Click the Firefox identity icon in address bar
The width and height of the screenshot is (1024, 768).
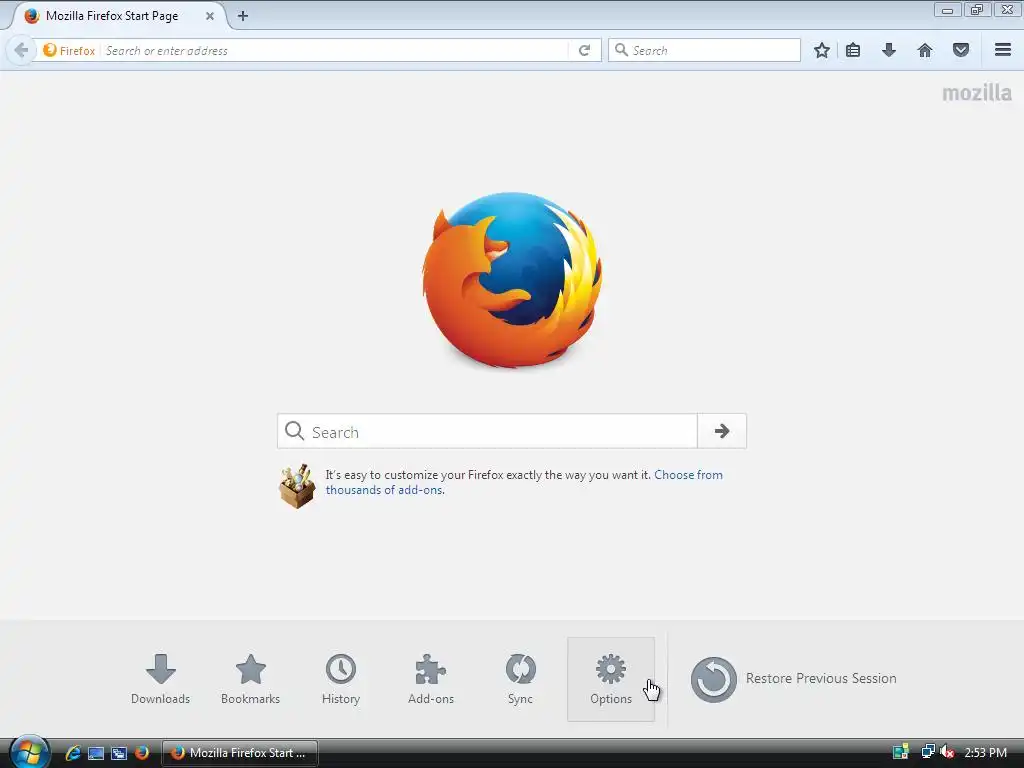[69, 50]
